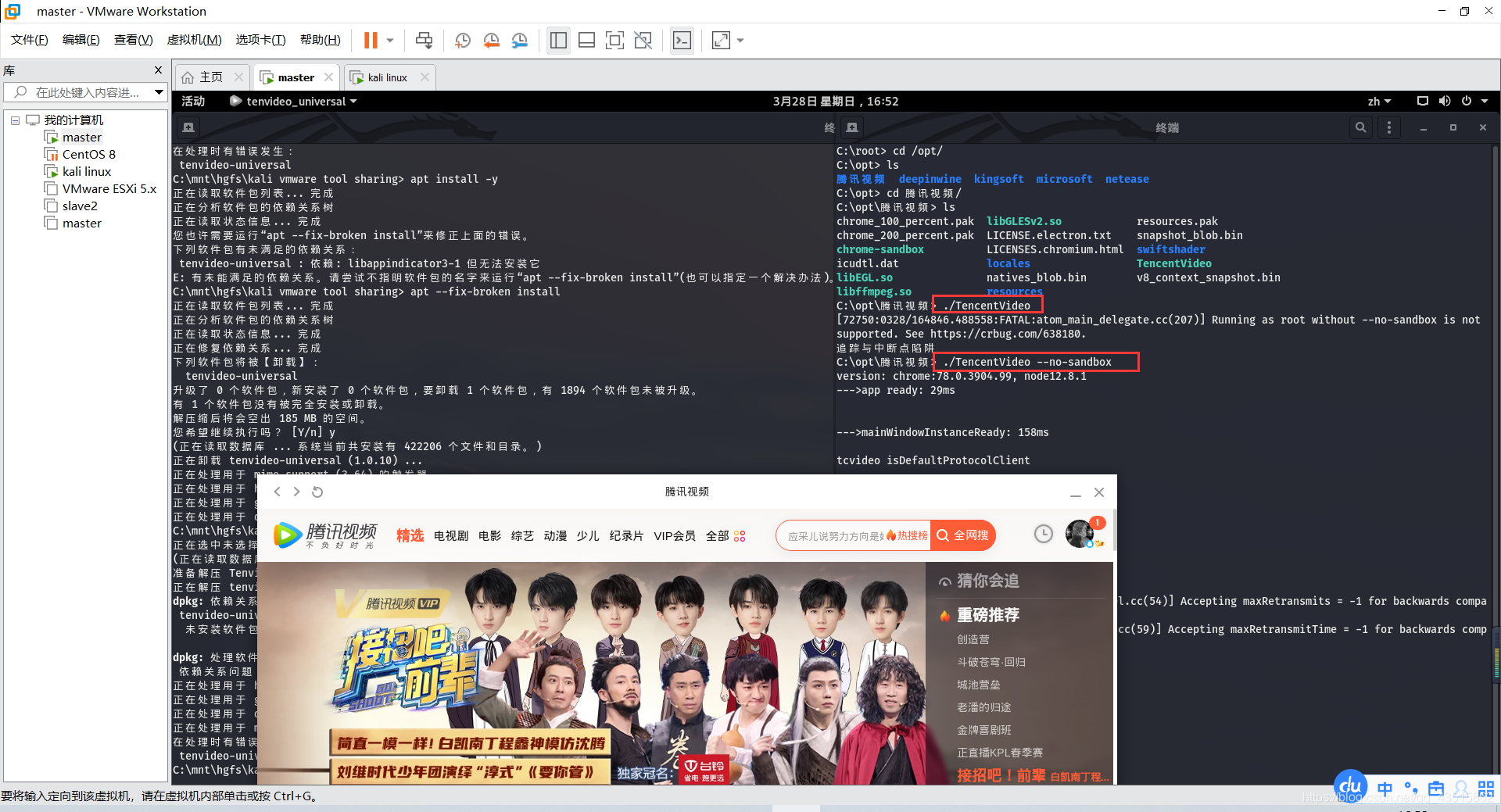The image size is (1501, 812).
Task: Open the tenvideo_universal app menu dropdown
Action: pos(294,102)
